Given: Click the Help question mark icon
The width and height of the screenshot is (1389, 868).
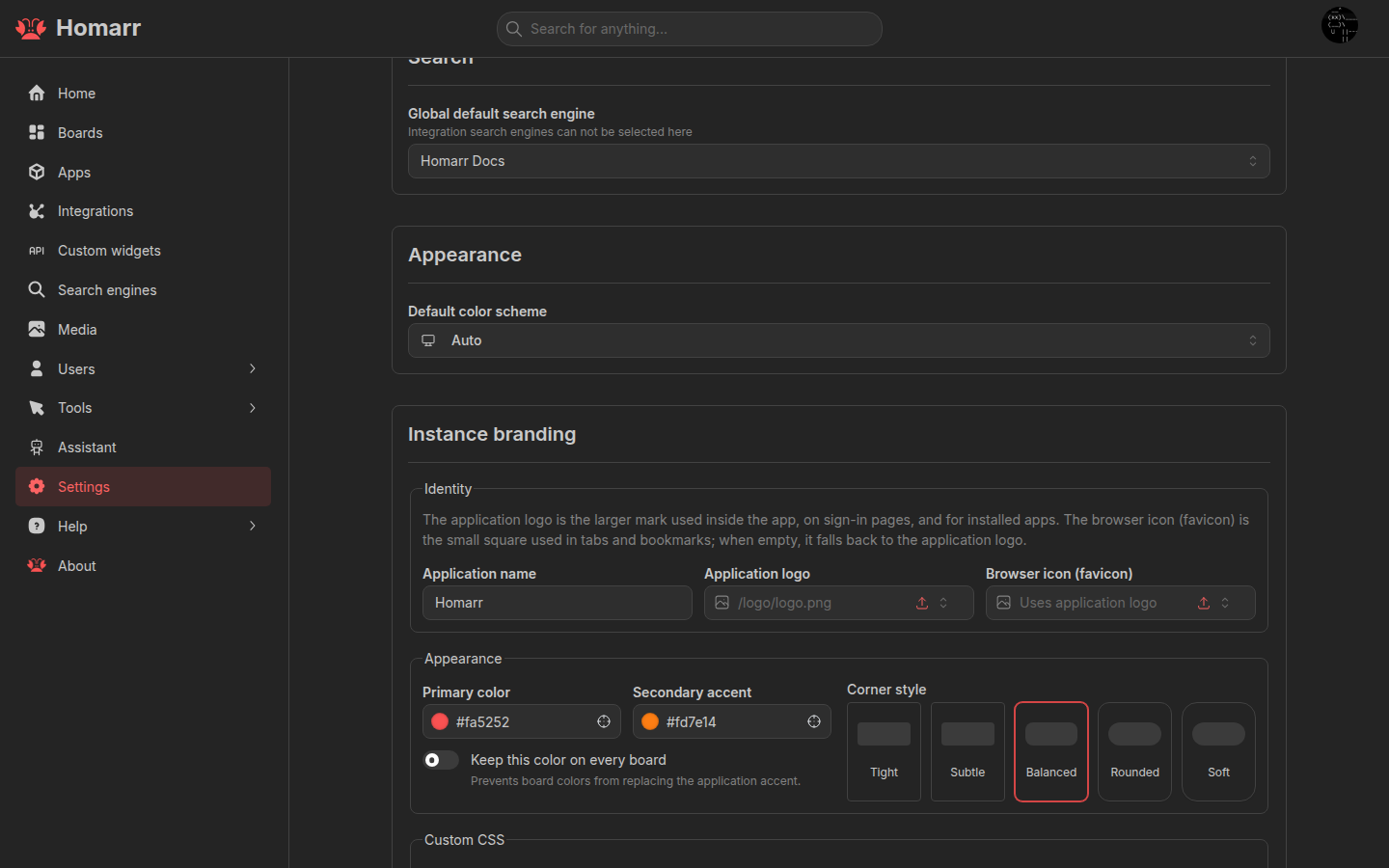Looking at the screenshot, I should click(37, 526).
